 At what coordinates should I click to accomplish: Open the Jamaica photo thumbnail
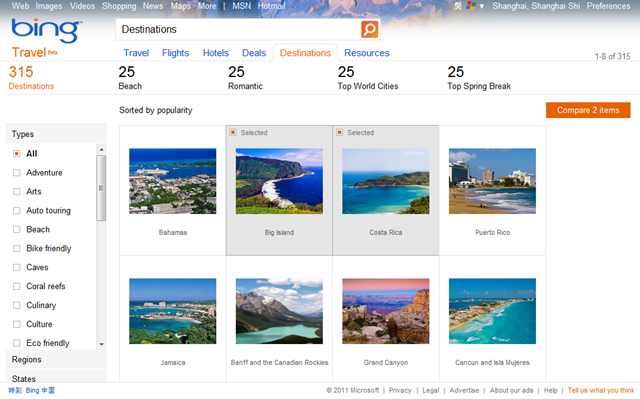(x=173, y=311)
